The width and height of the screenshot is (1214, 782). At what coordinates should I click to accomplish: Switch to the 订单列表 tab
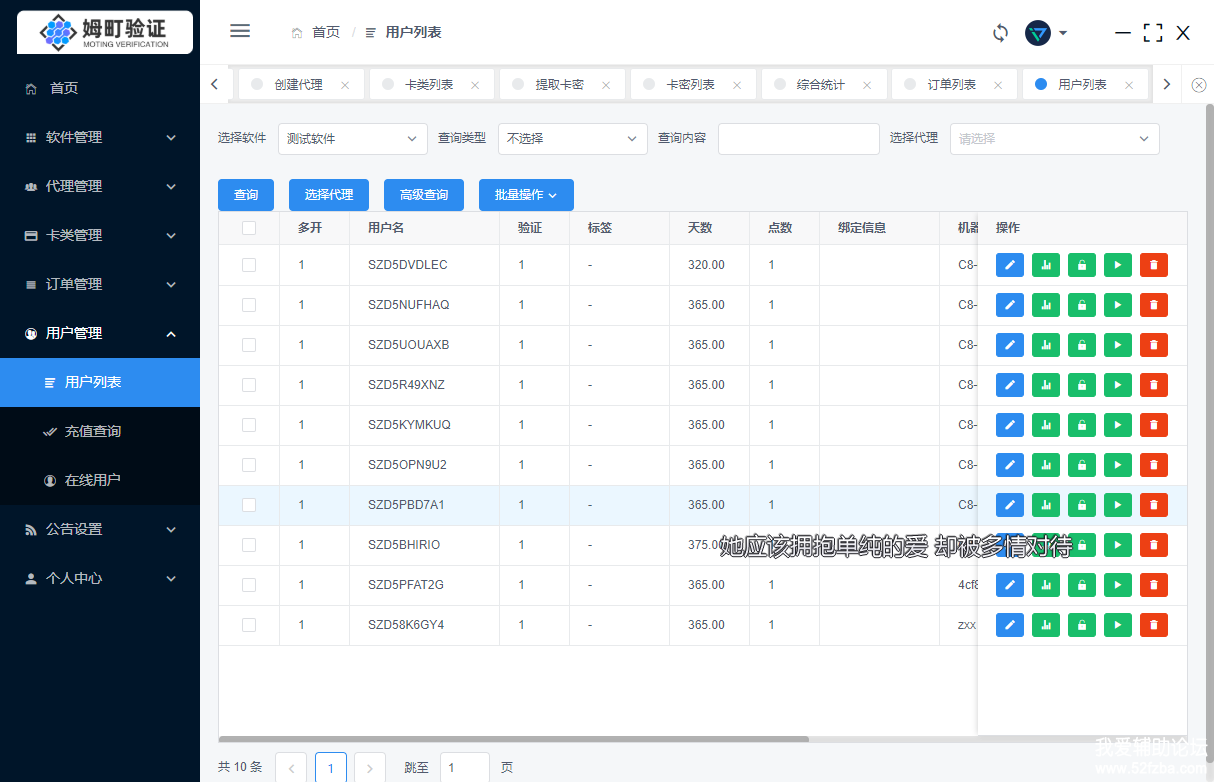click(951, 85)
